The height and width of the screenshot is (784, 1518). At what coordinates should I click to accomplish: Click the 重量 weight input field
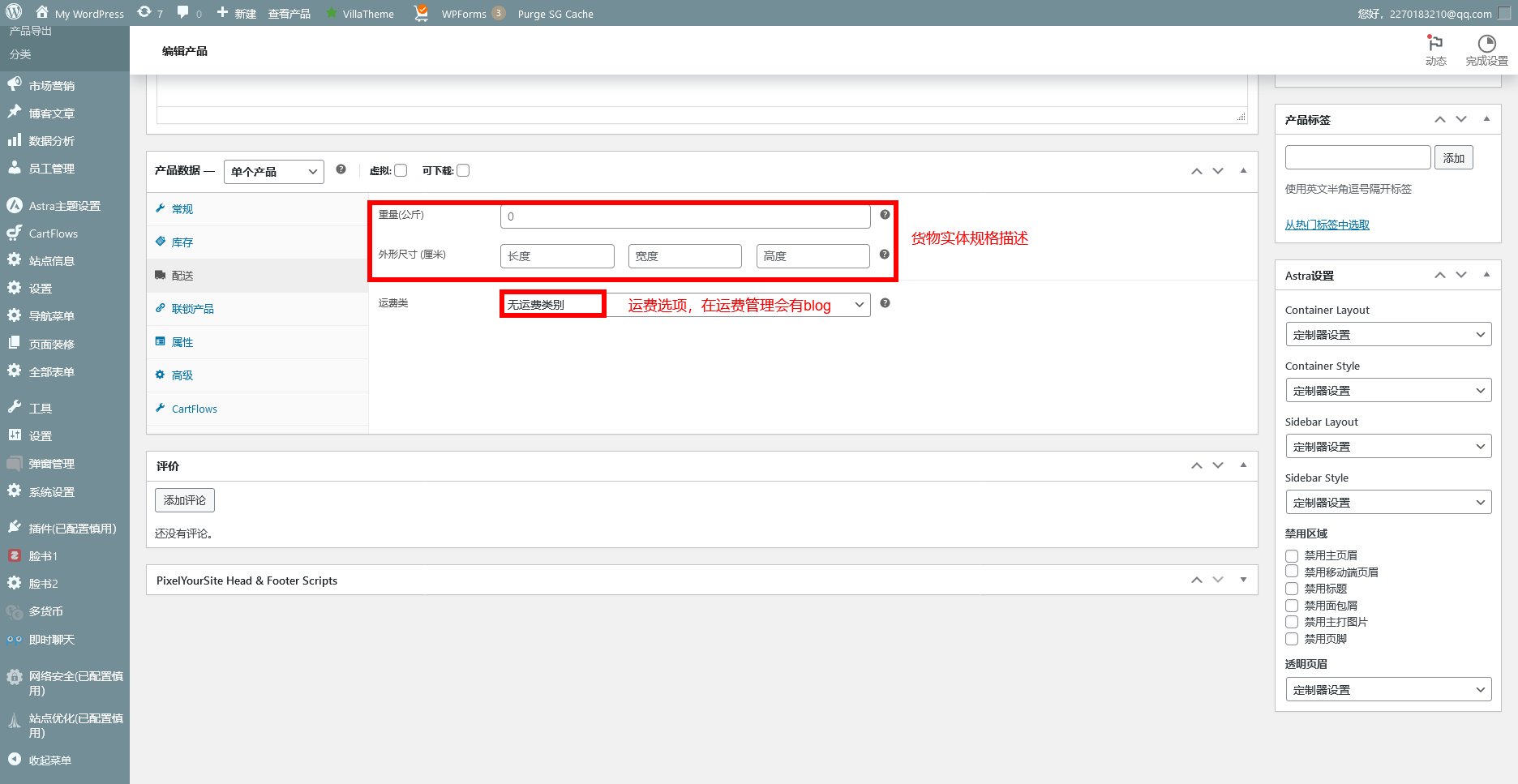coord(685,216)
